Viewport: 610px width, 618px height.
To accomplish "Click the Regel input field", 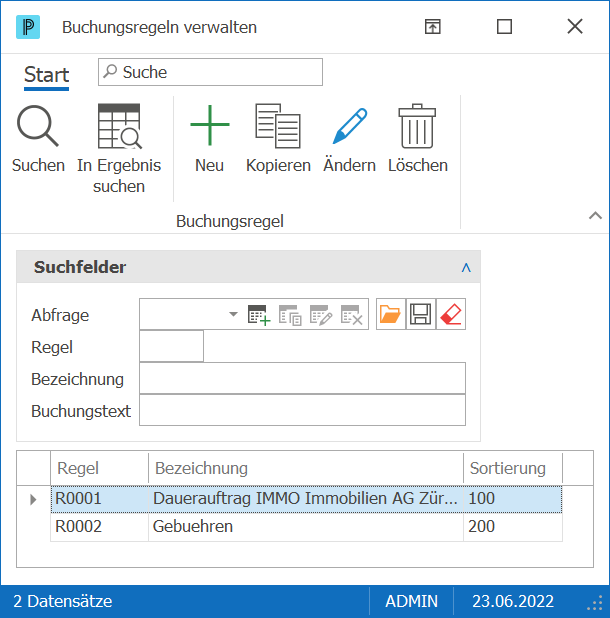I will 171,346.
